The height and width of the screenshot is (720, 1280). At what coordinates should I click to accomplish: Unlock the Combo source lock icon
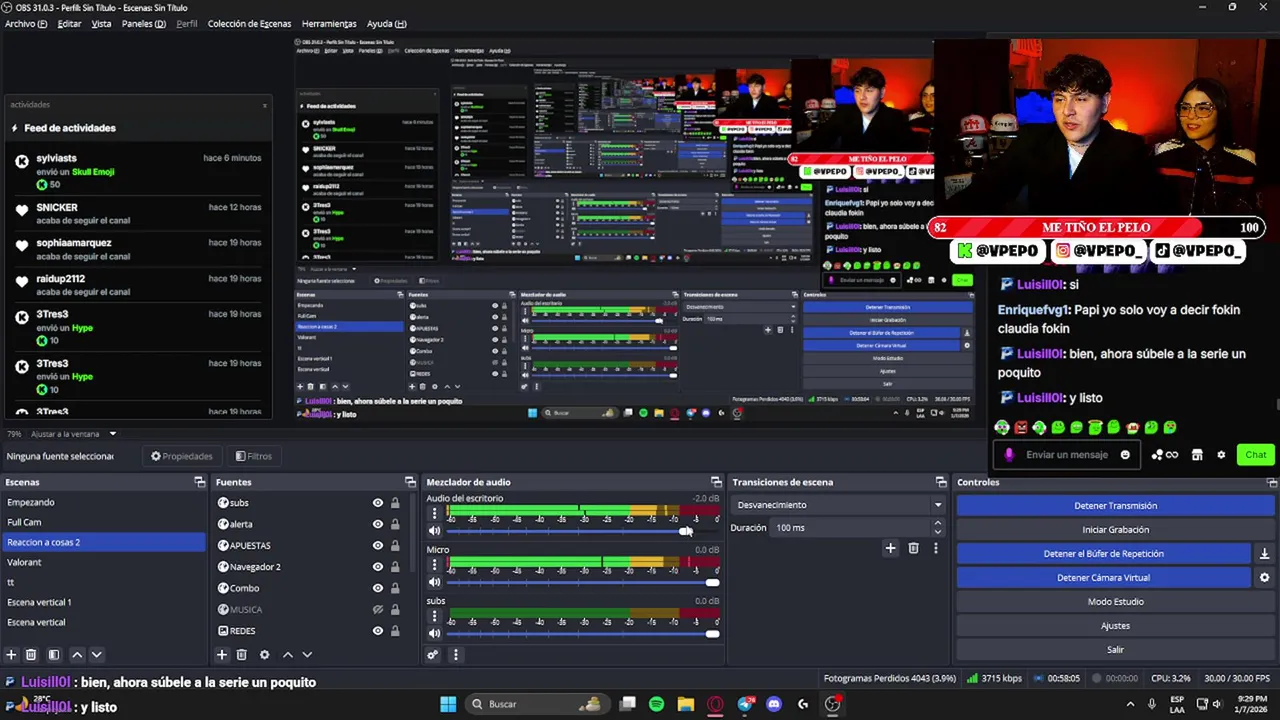tap(395, 588)
